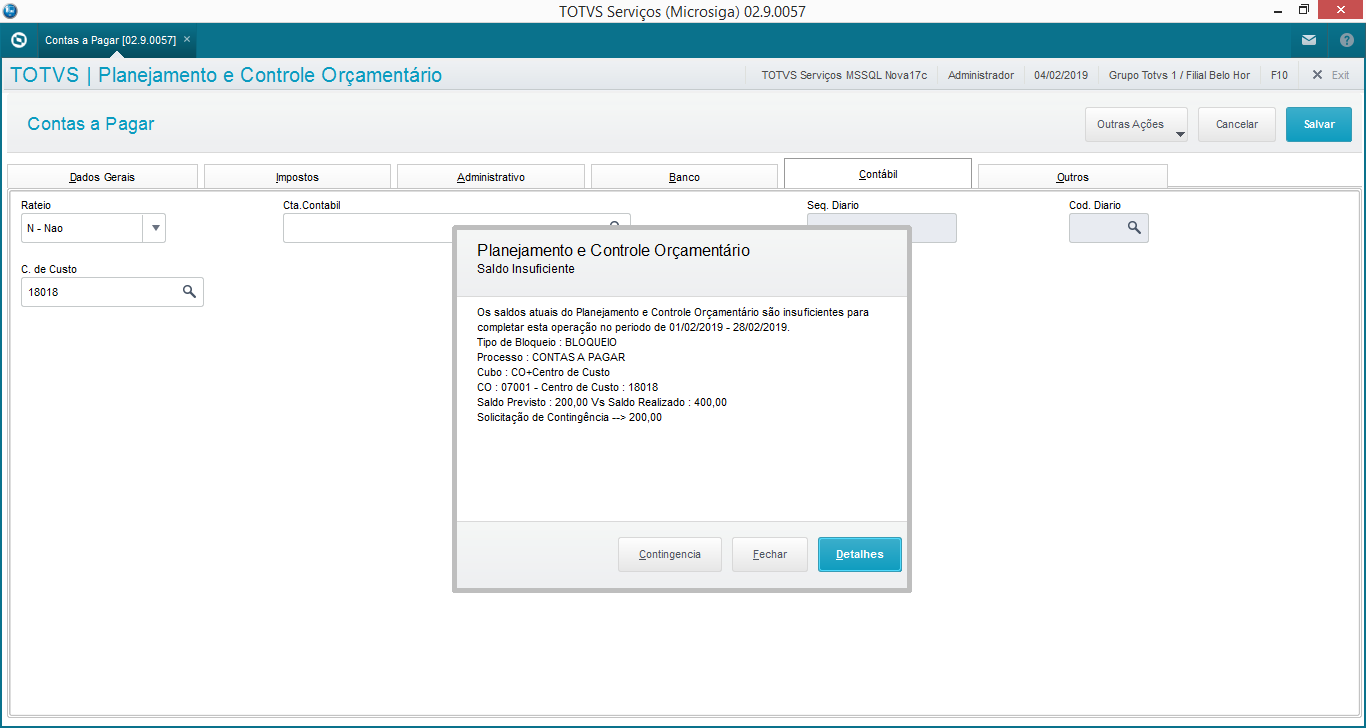Click Grupo Totvs 1 / Filial Belo Hor
The image size is (1366, 728).
point(1179,75)
